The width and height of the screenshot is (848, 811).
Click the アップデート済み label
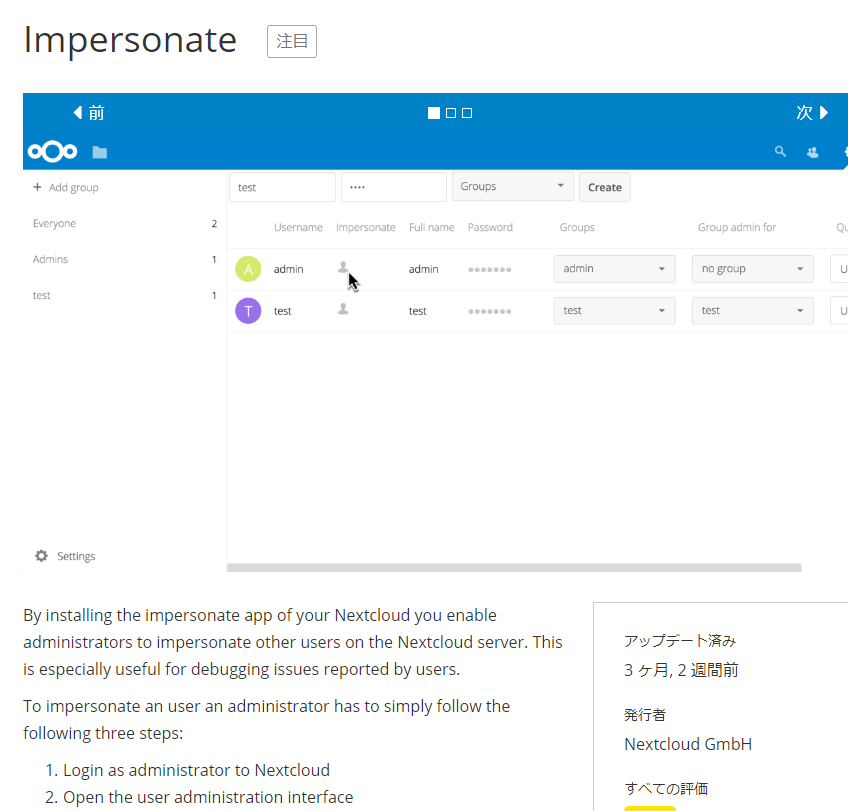coord(680,641)
